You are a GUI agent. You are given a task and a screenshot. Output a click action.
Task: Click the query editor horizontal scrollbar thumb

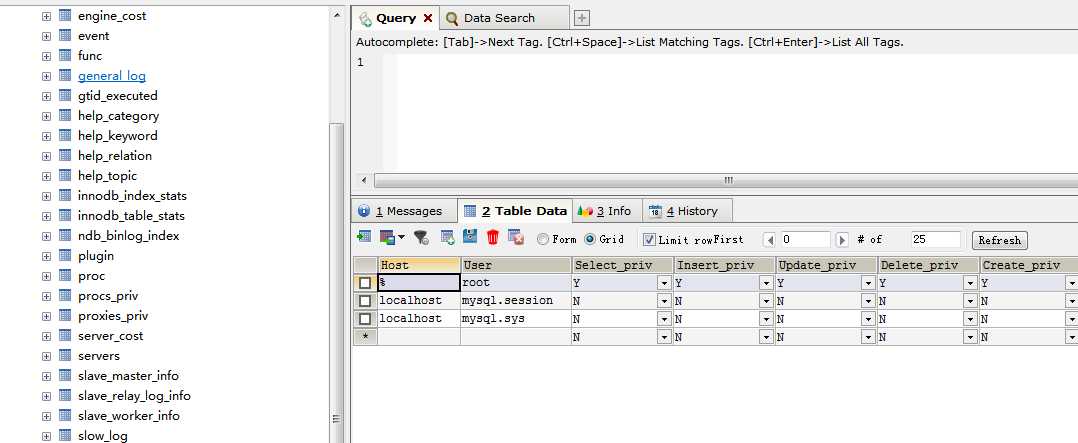[x=727, y=180]
